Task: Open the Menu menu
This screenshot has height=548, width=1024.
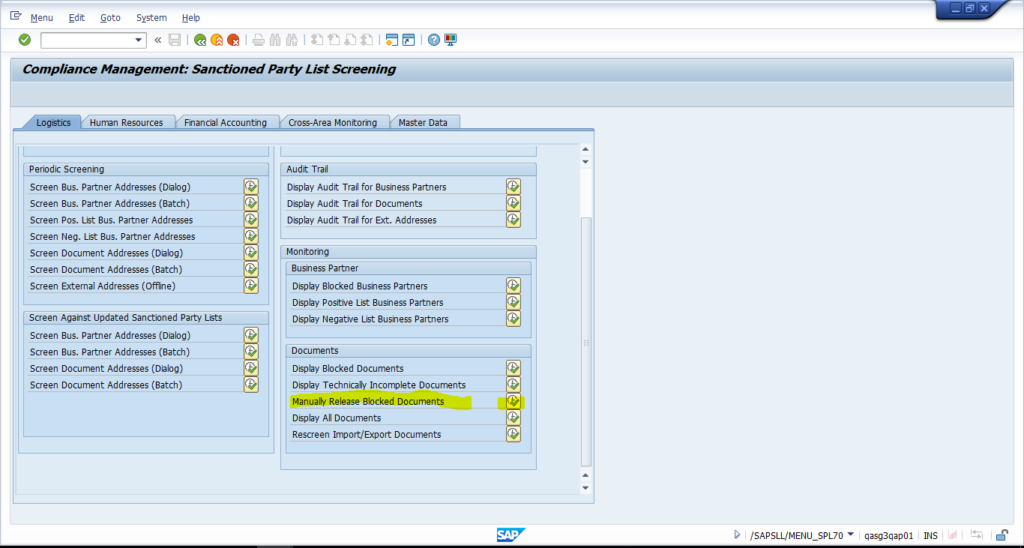Action: (x=42, y=18)
